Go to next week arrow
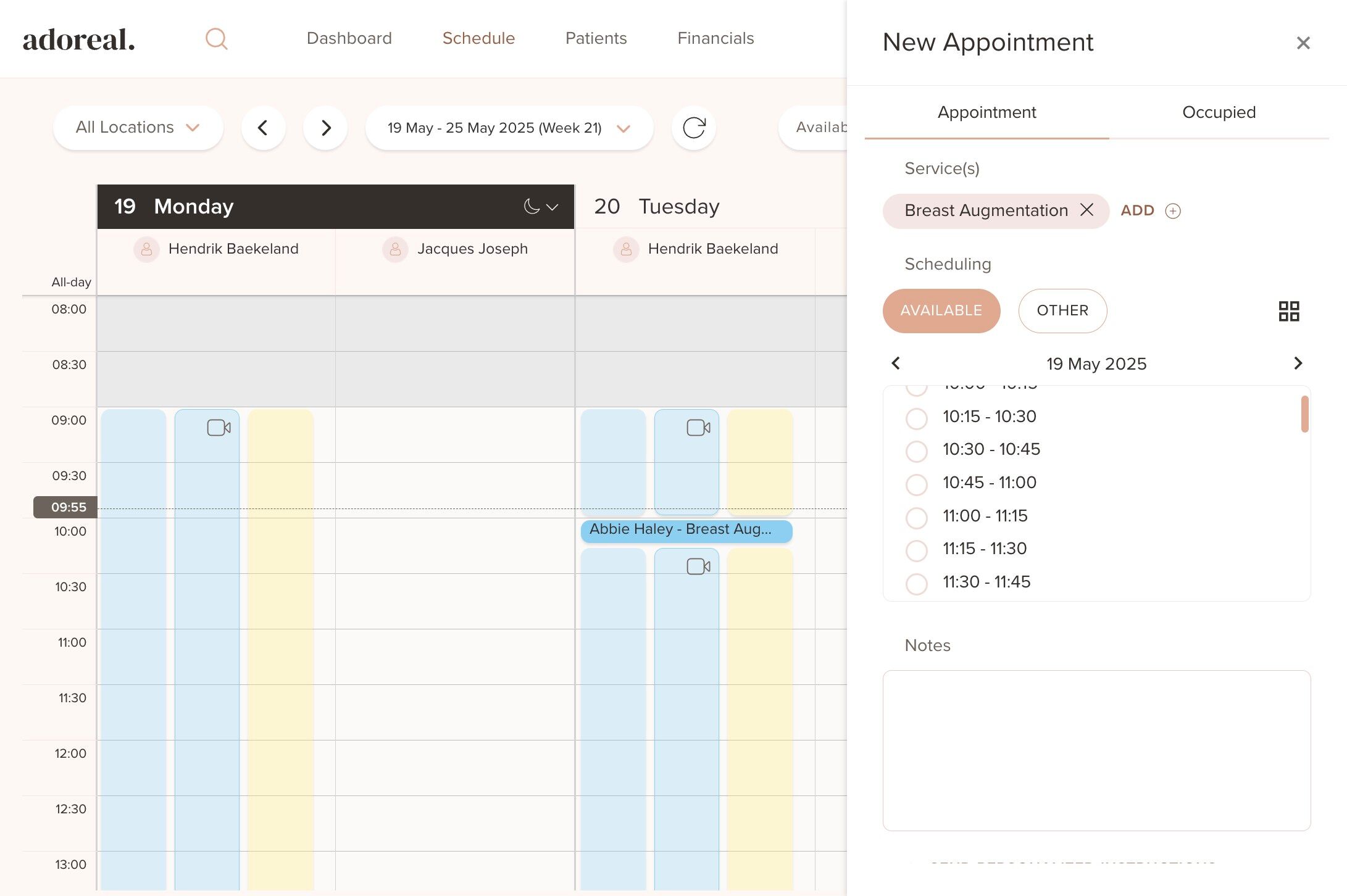Image resolution: width=1347 pixels, height=896 pixels. 325,128
